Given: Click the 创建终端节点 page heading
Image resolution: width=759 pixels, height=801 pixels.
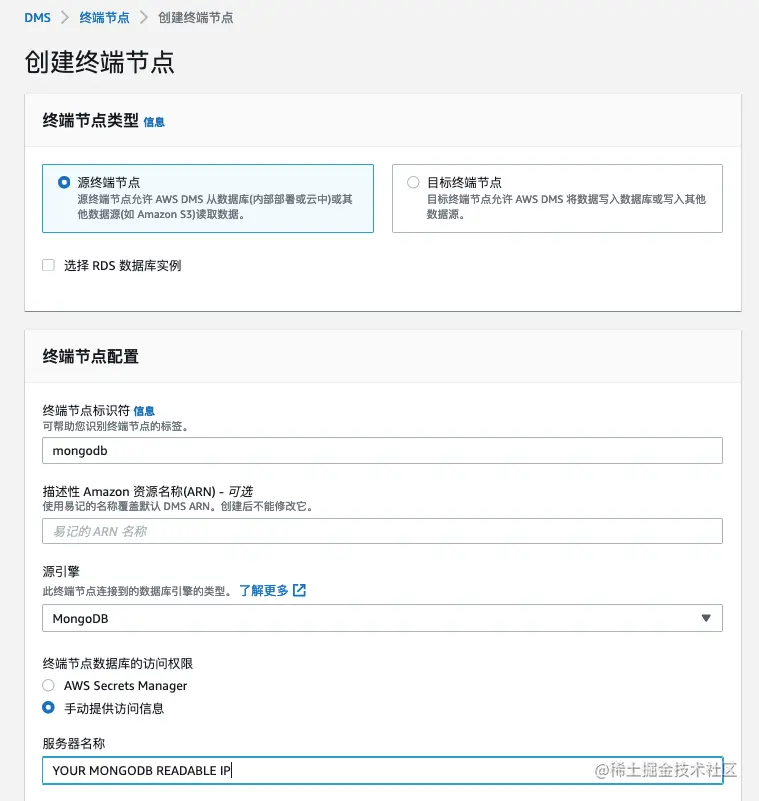Looking at the screenshot, I should pos(100,62).
